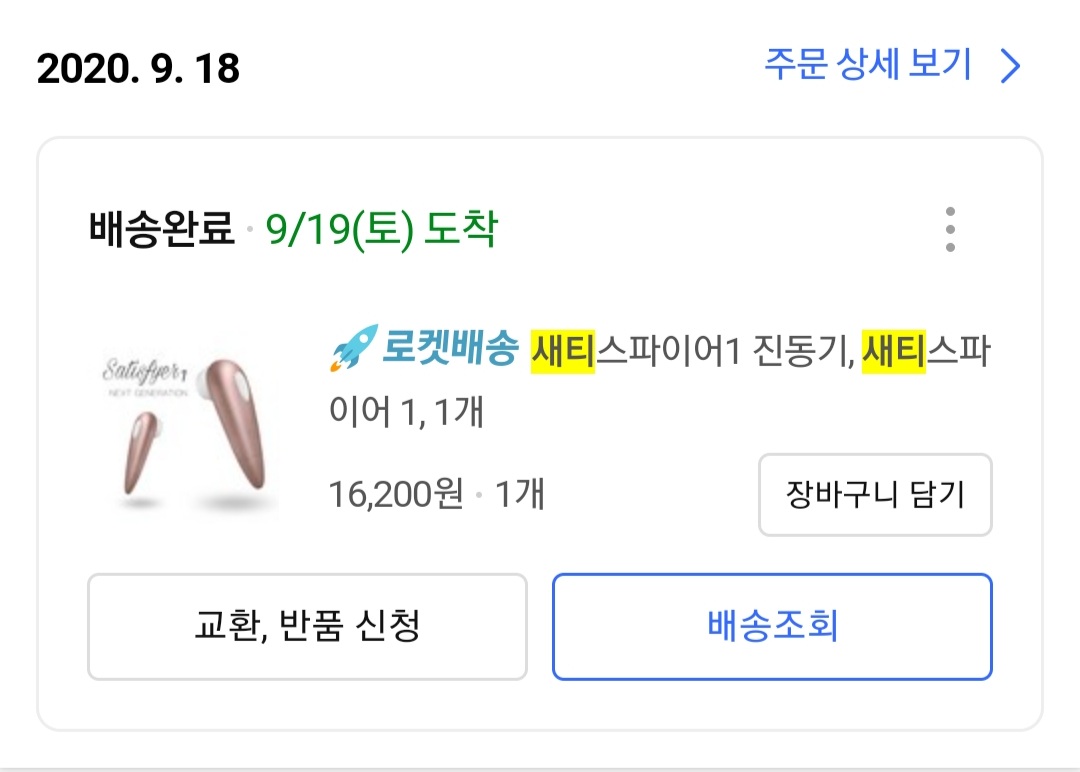Image resolution: width=1080 pixels, height=772 pixels.
Task: Click the order date 2020. 9. 18
Action: [x=138, y=68]
